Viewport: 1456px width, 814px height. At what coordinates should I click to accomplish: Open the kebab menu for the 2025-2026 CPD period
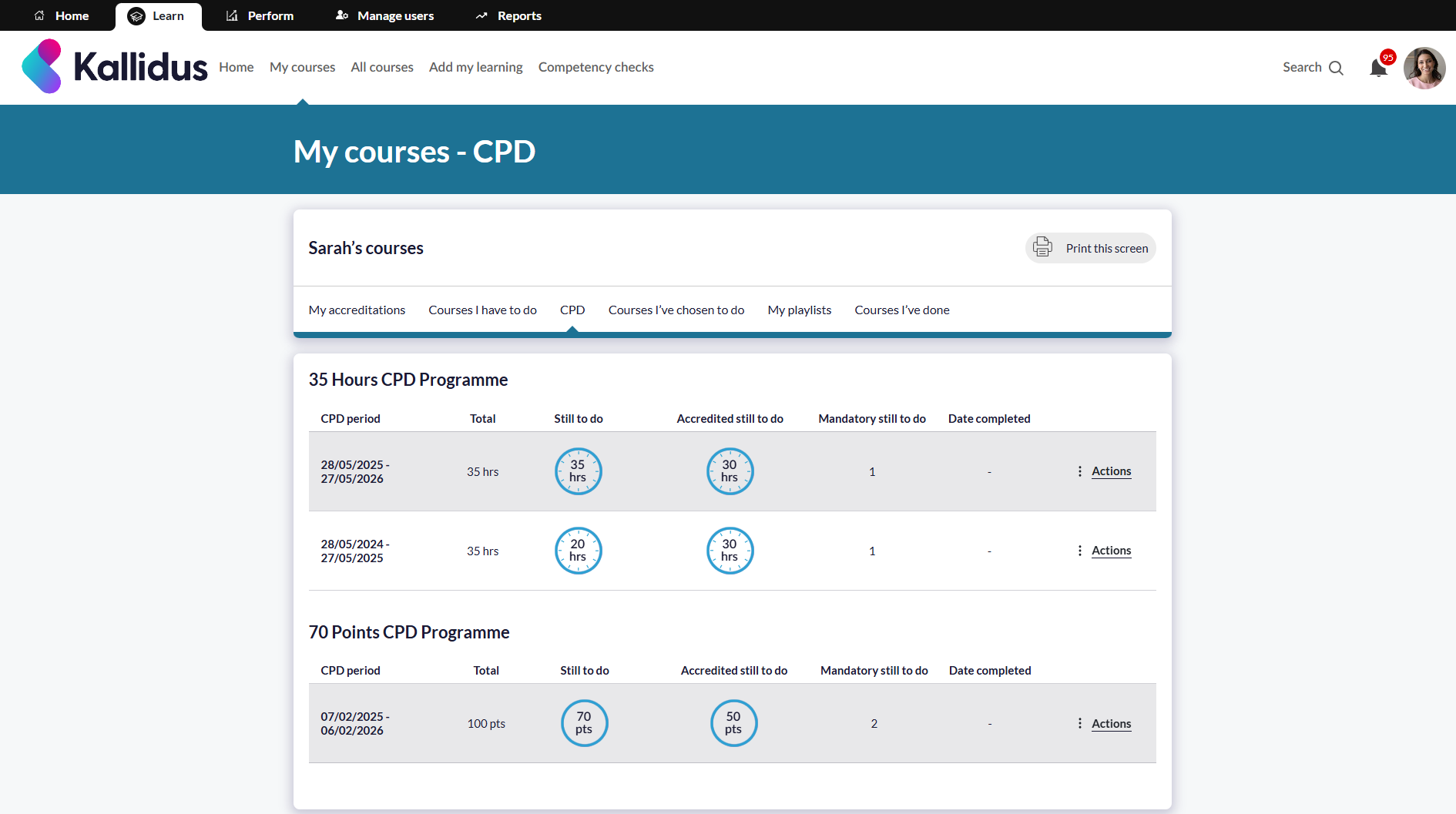pos(1079,471)
